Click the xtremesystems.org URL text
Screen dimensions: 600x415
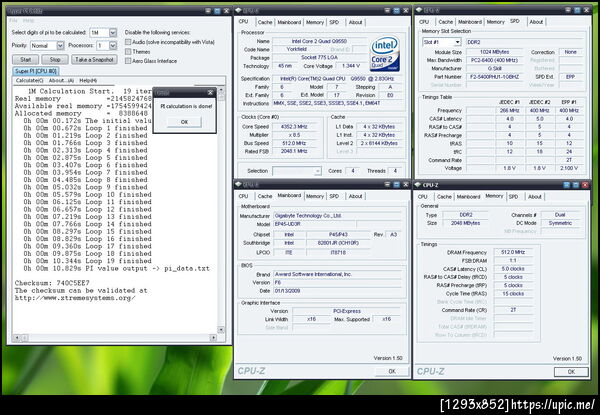pos(75,298)
